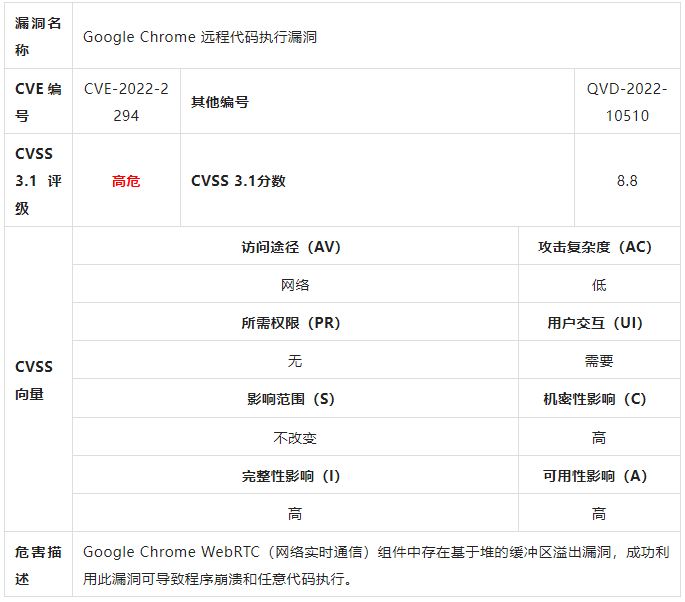
Task: Click the 'CVSS 3.1 评级' label
Action: pos(38,180)
